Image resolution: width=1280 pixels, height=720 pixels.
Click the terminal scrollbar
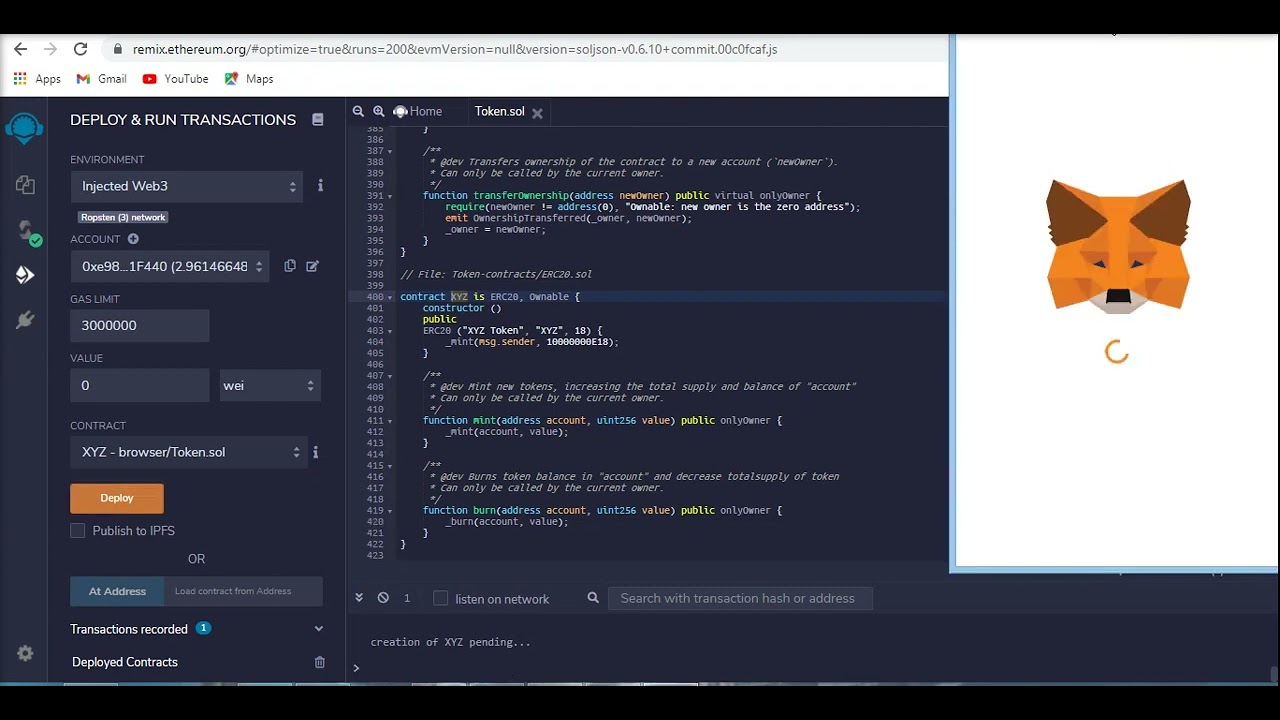pyautogui.click(x=1273, y=674)
